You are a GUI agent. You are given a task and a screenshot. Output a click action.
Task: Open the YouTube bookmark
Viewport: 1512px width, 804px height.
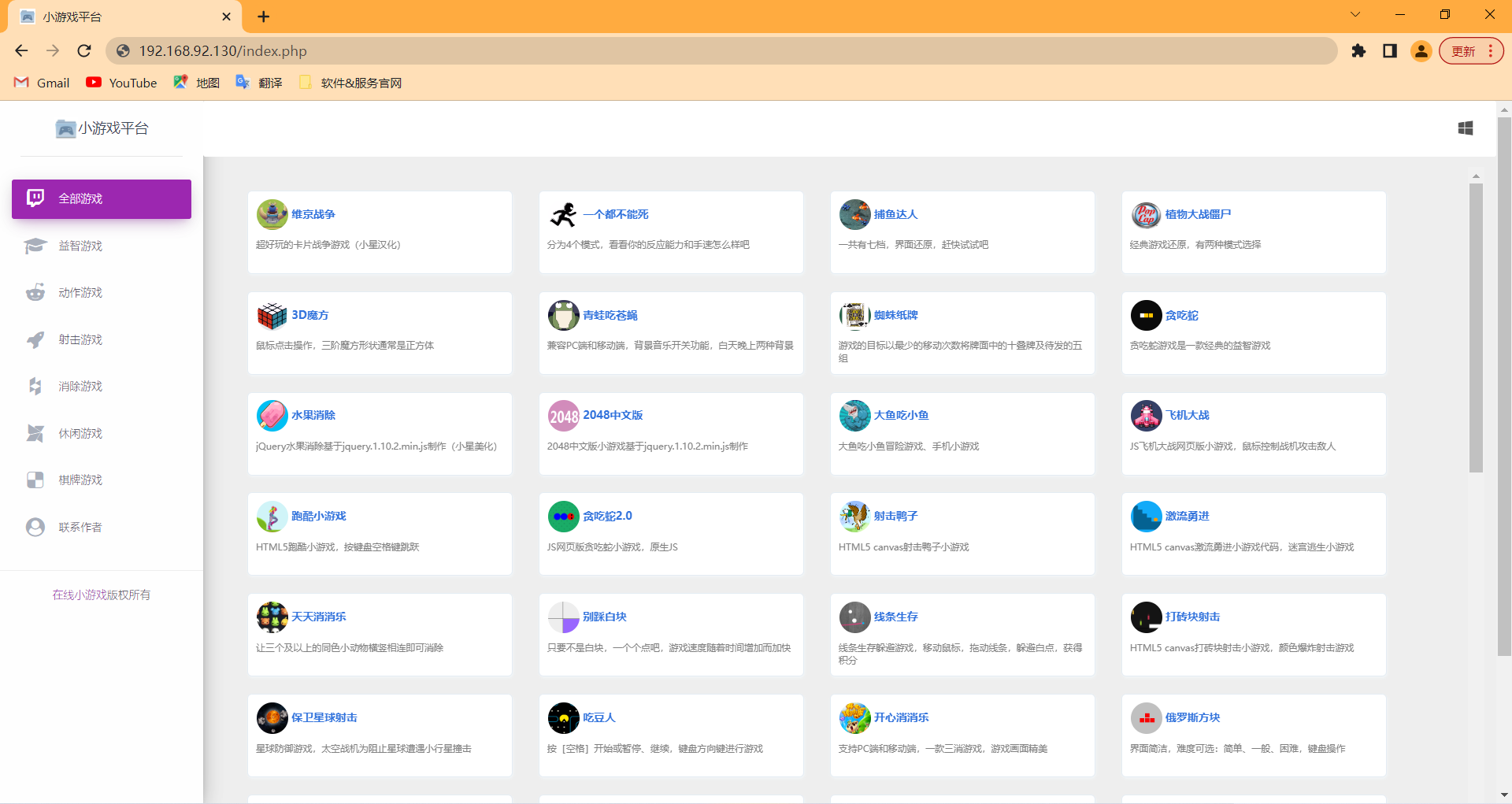coord(122,83)
